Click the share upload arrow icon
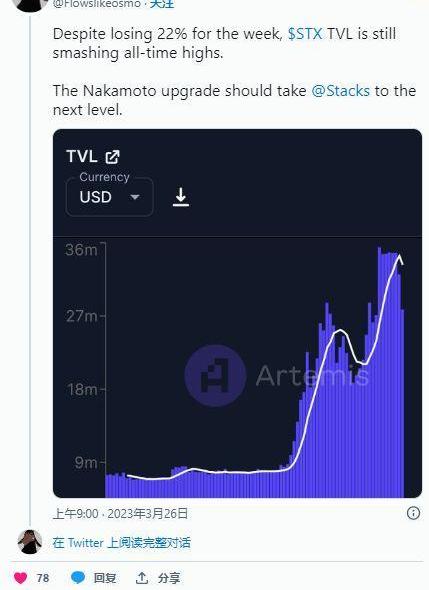This screenshot has height=590, width=429. tap(142, 578)
